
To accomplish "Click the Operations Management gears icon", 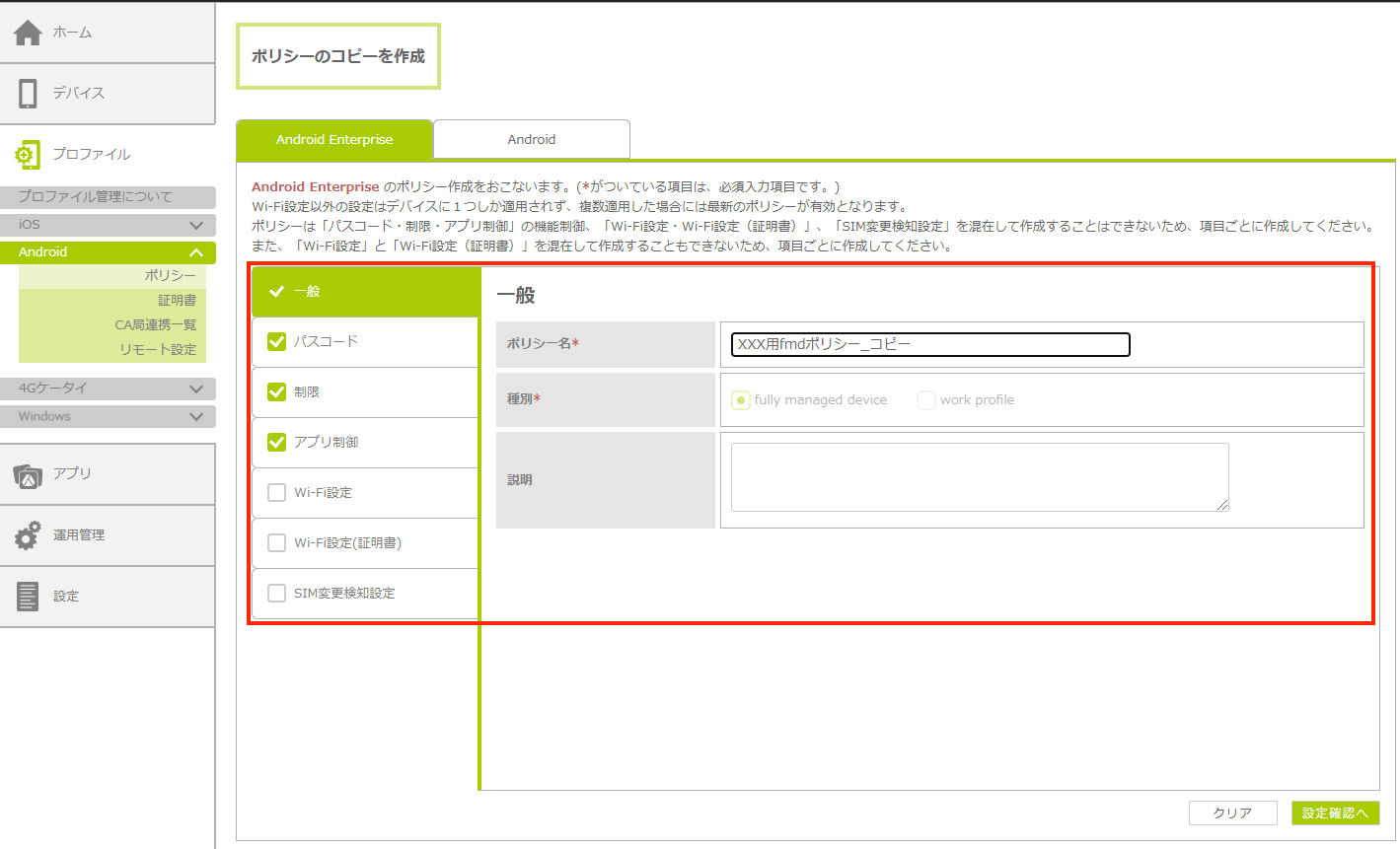I will coord(28,535).
